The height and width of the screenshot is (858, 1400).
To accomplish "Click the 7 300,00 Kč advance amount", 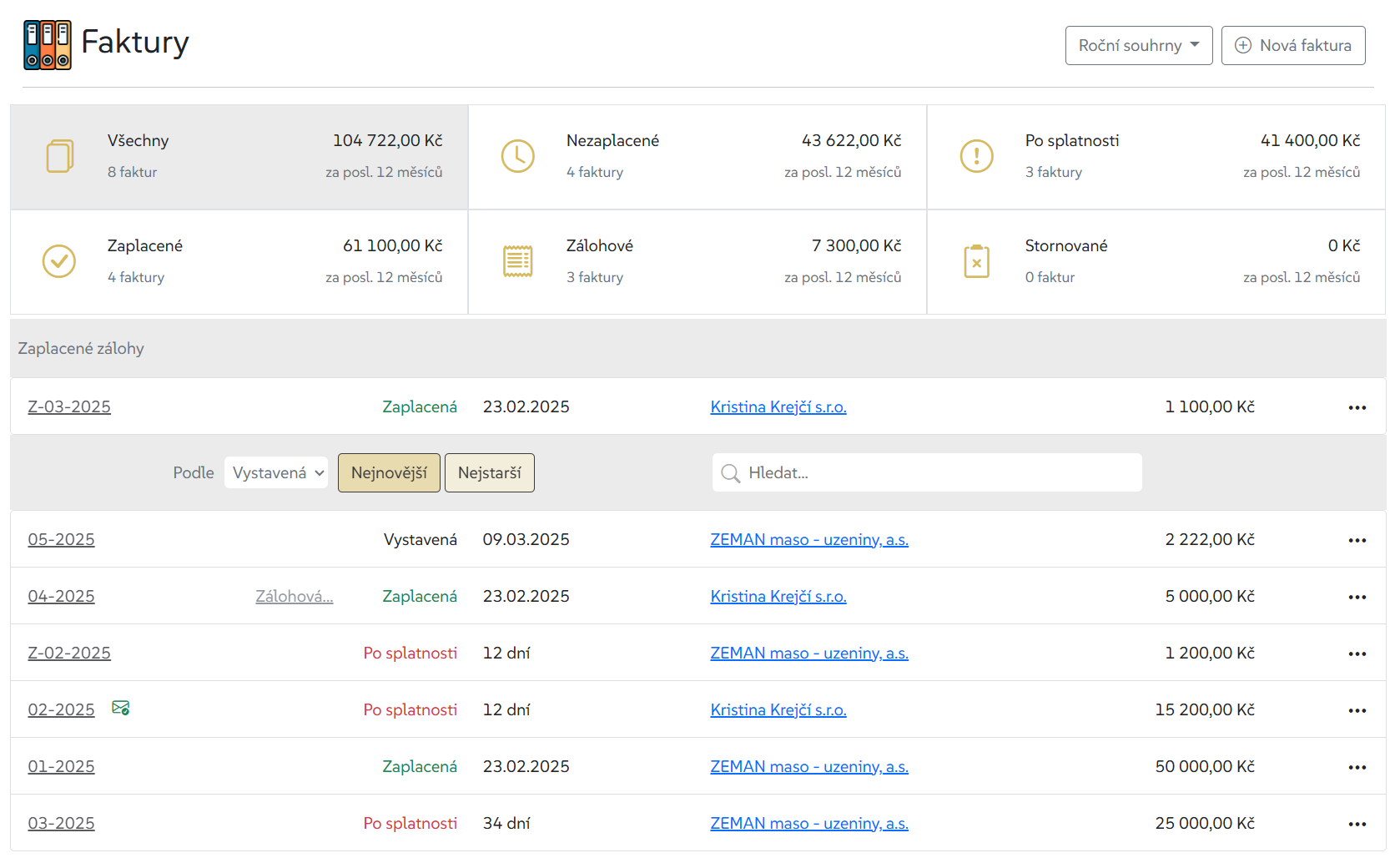I will [x=857, y=245].
